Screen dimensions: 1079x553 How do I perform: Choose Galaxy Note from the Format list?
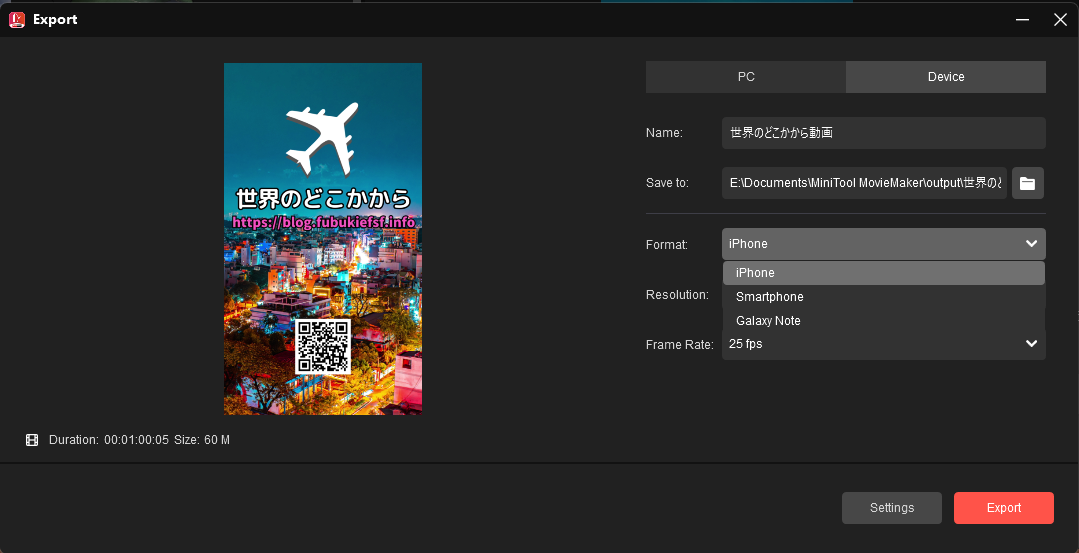884,321
